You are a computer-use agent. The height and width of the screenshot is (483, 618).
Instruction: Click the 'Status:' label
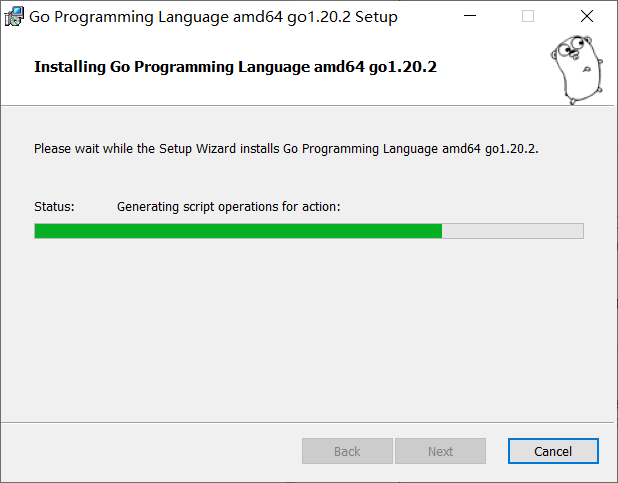pos(54,207)
